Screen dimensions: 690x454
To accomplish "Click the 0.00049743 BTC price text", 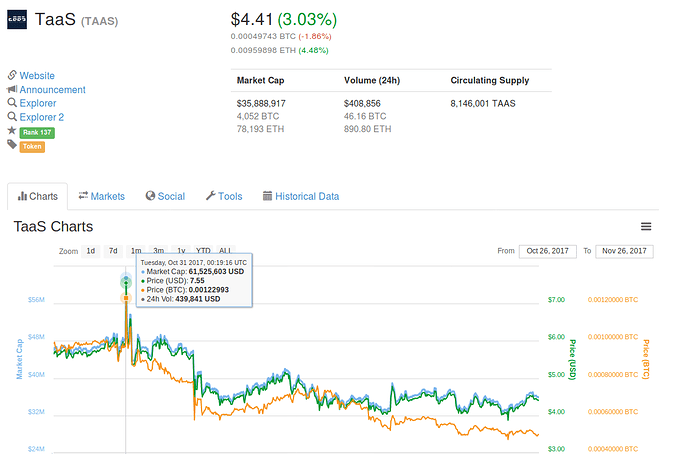I will point(263,36).
